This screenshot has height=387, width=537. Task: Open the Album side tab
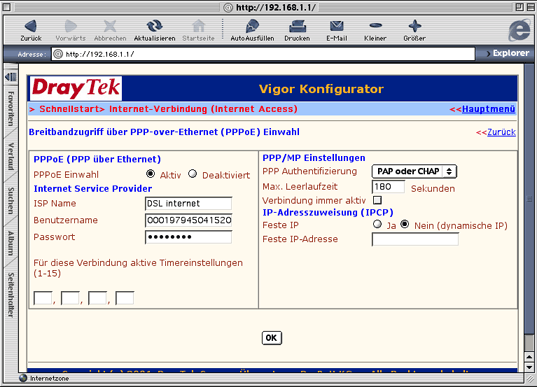click(x=11, y=244)
